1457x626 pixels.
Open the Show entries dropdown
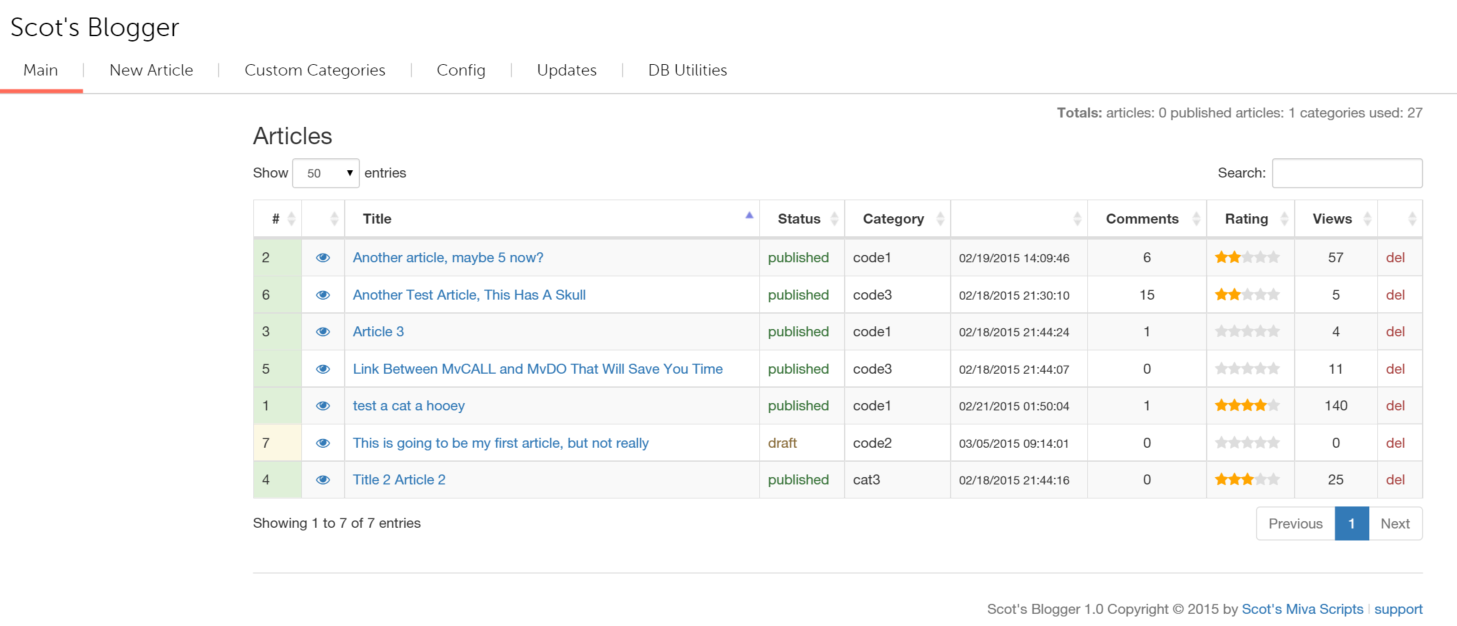326,173
